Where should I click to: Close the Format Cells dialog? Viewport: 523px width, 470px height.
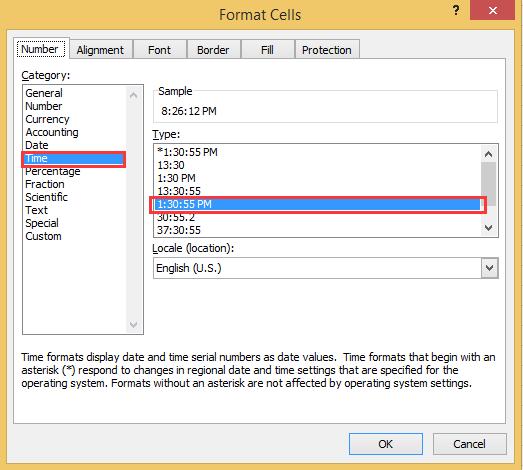click(492, 10)
